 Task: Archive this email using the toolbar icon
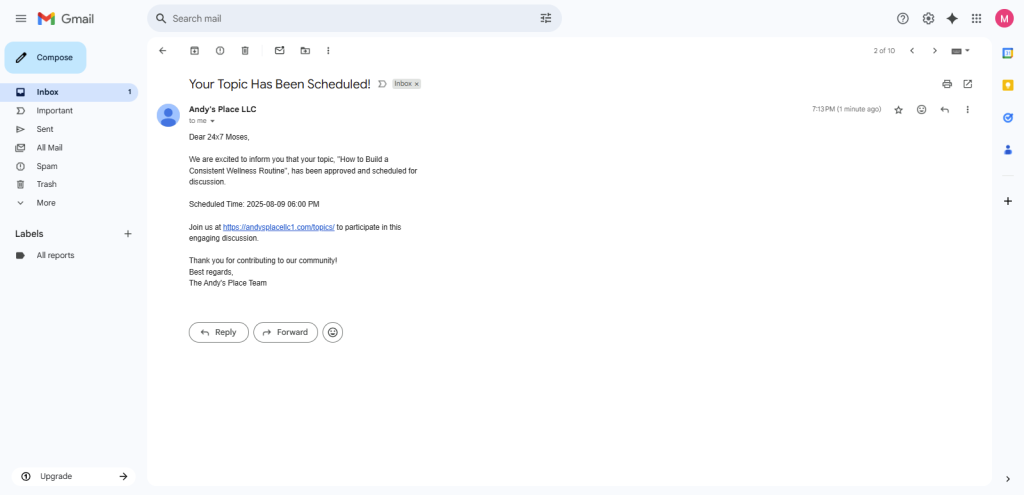point(194,51)
